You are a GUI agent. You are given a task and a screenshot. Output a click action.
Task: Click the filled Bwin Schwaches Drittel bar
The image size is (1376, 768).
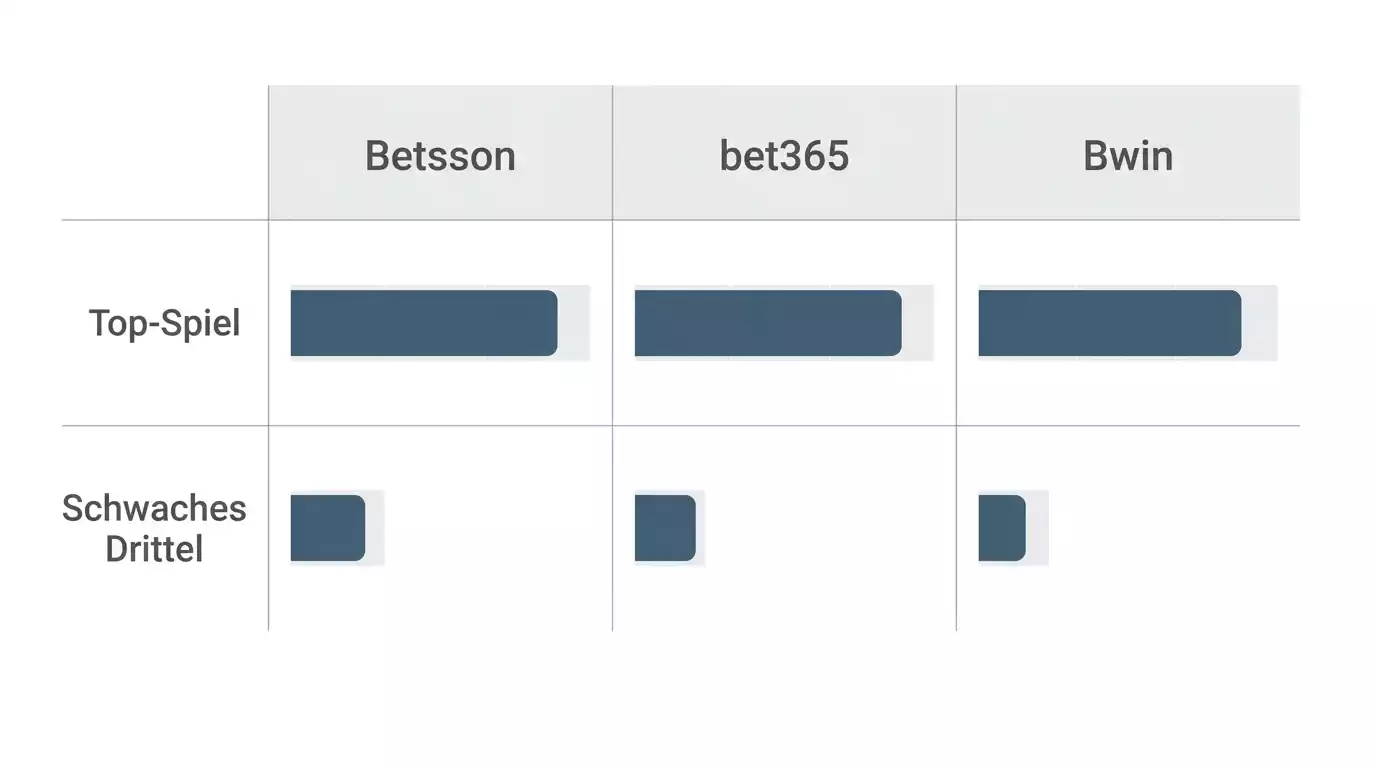click(x=1002, y=528)
